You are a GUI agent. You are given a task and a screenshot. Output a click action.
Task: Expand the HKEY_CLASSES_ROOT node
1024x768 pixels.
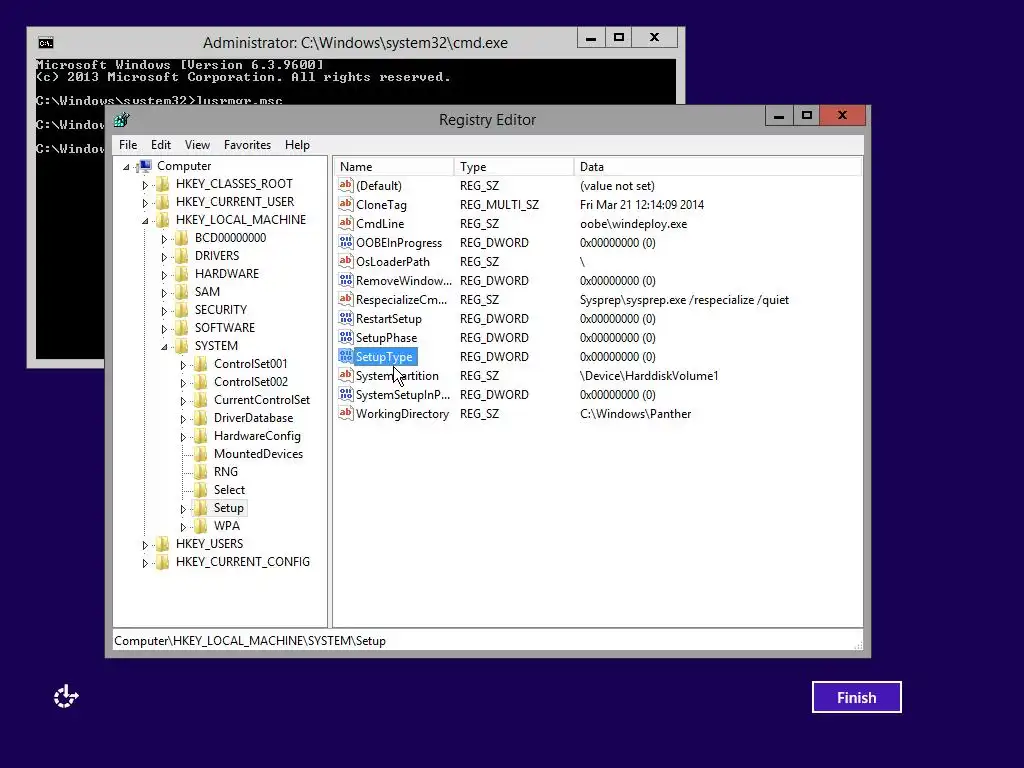145,185
